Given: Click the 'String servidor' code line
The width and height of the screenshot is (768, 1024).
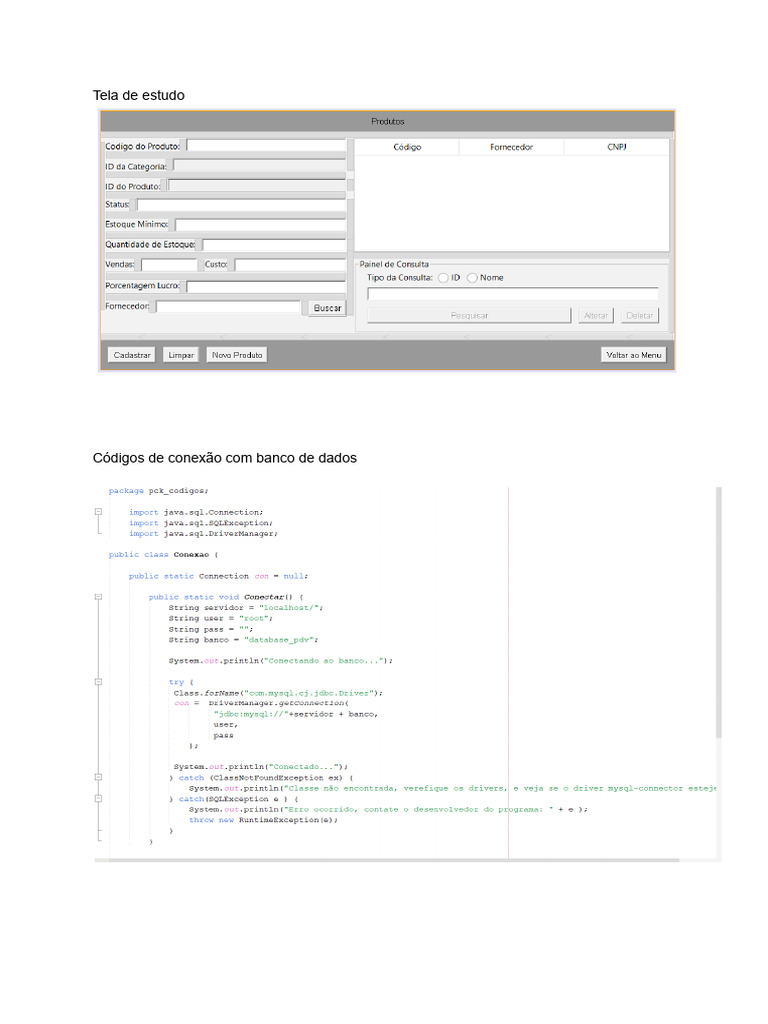Looking at the screenshot, I should click(x=246, y=607).
